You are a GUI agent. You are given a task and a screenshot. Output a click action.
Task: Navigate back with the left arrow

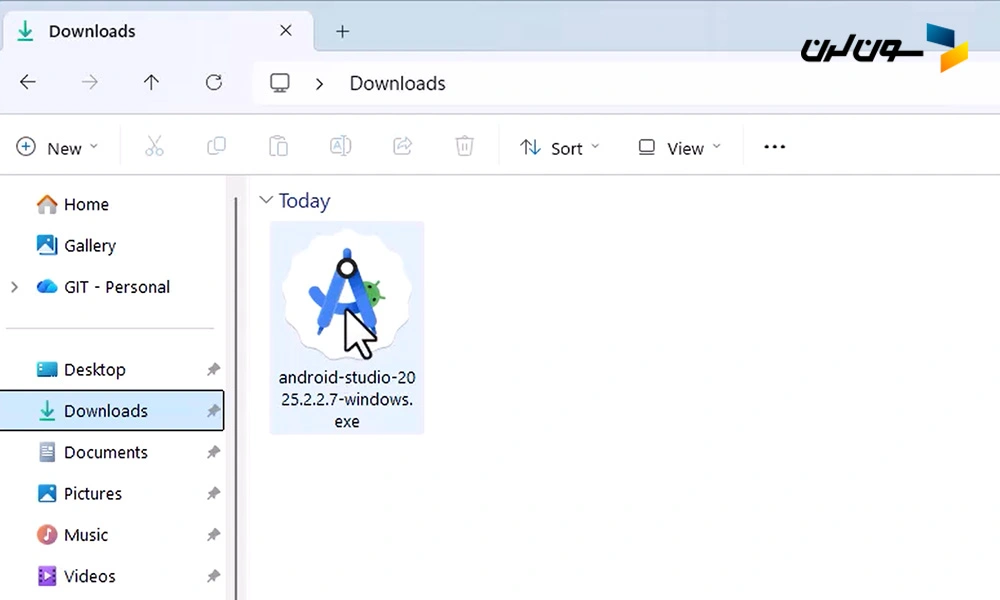[x=28, y=83]
